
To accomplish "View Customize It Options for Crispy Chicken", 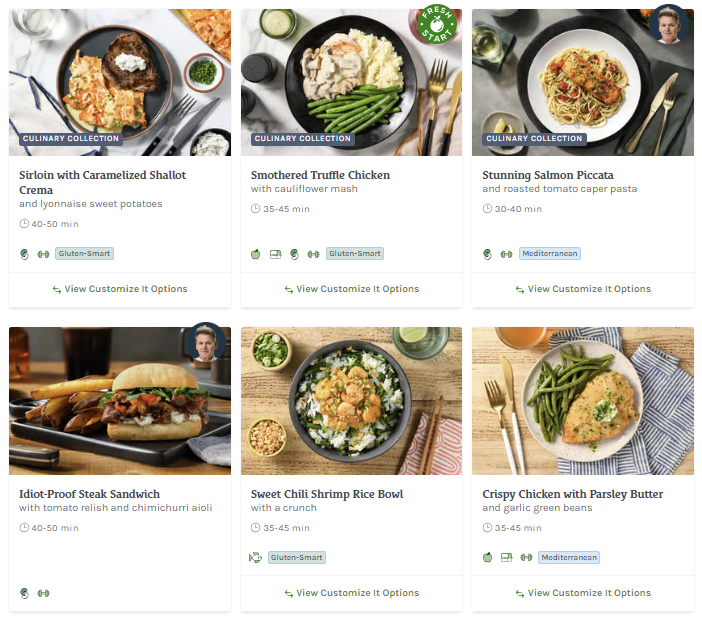I will [x=583, y=593].
